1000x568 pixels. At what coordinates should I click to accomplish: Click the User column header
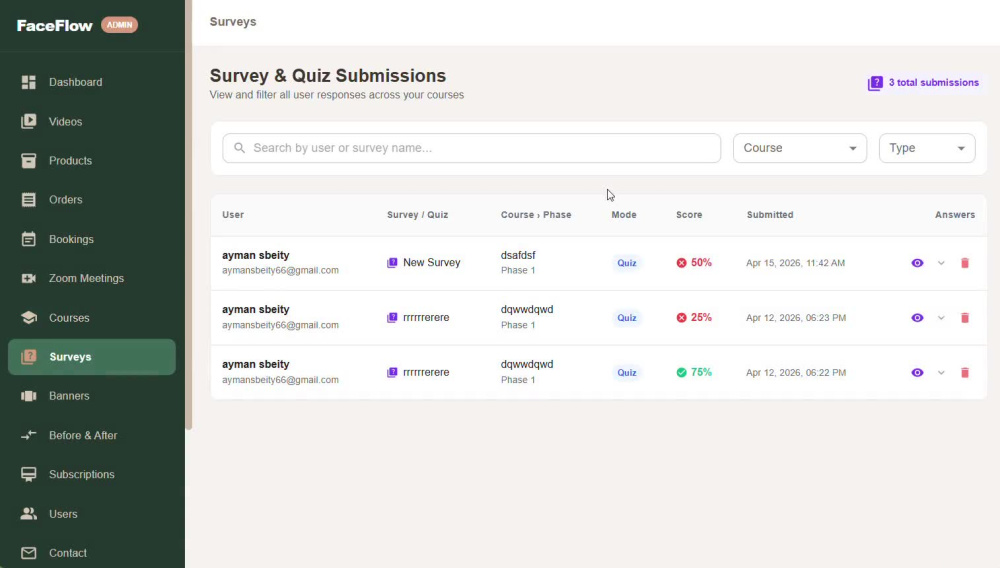[233, 215]
